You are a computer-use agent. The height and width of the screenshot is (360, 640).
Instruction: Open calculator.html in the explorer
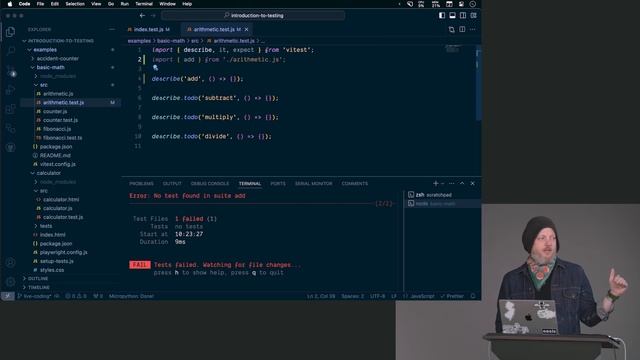point(61,200)
